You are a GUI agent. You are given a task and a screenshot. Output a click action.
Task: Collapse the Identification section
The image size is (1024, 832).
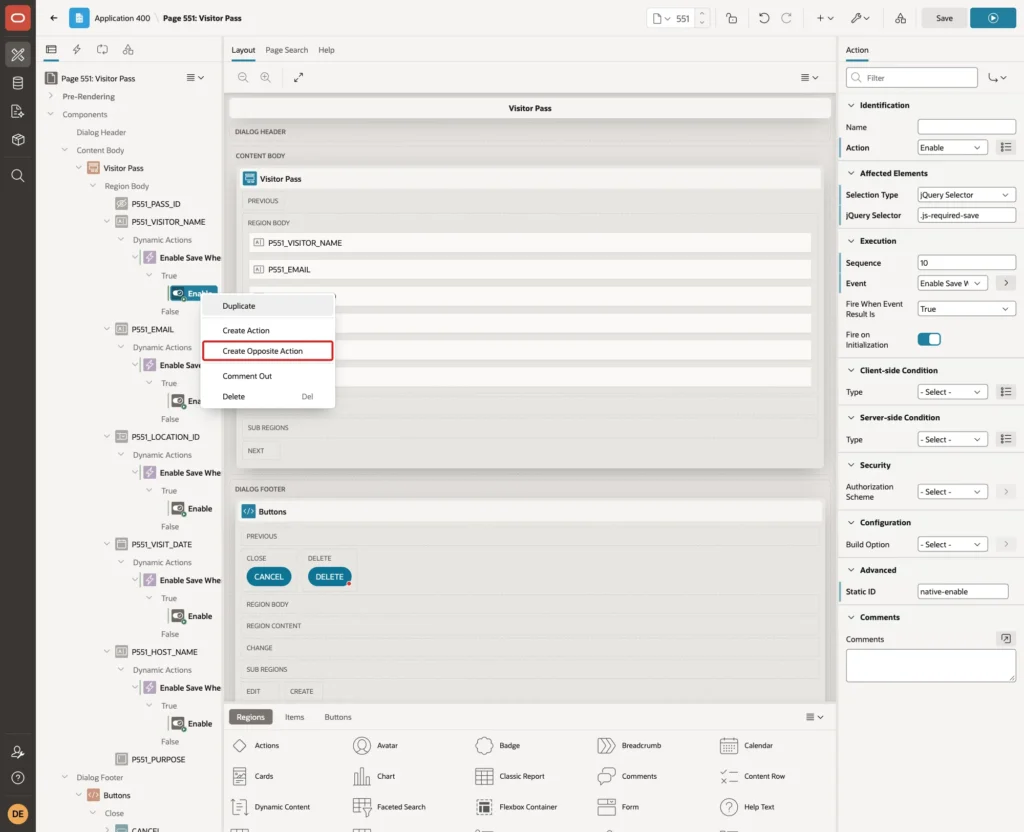coord(850,105)
